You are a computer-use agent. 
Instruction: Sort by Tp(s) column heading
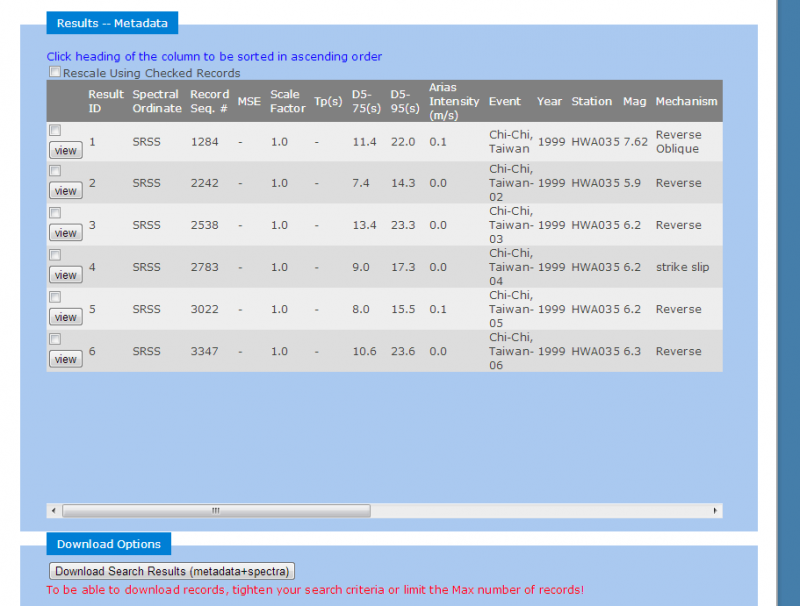pos(328,102)
